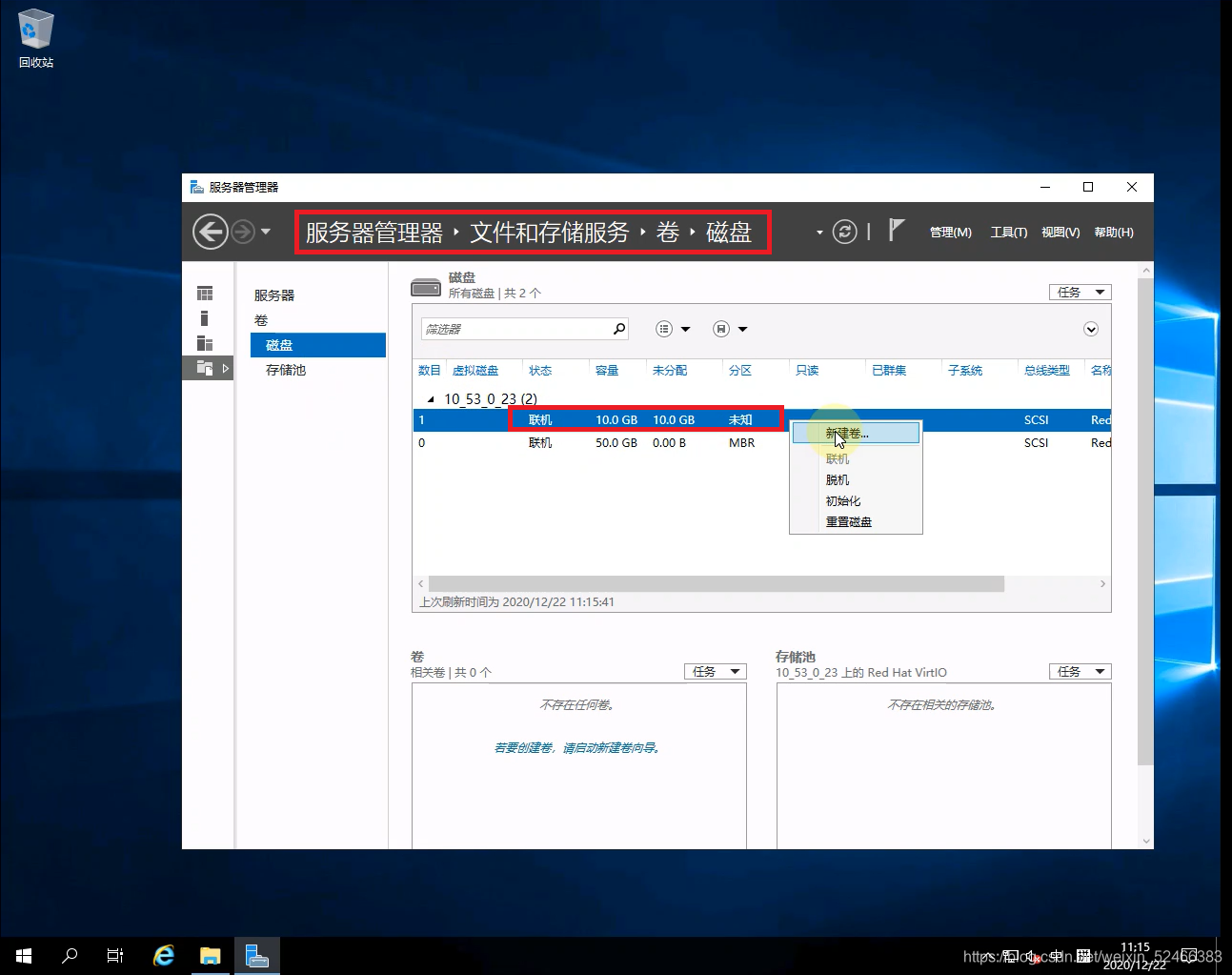
Task: Open the 管理(M) menu
Action: (951, 233)
